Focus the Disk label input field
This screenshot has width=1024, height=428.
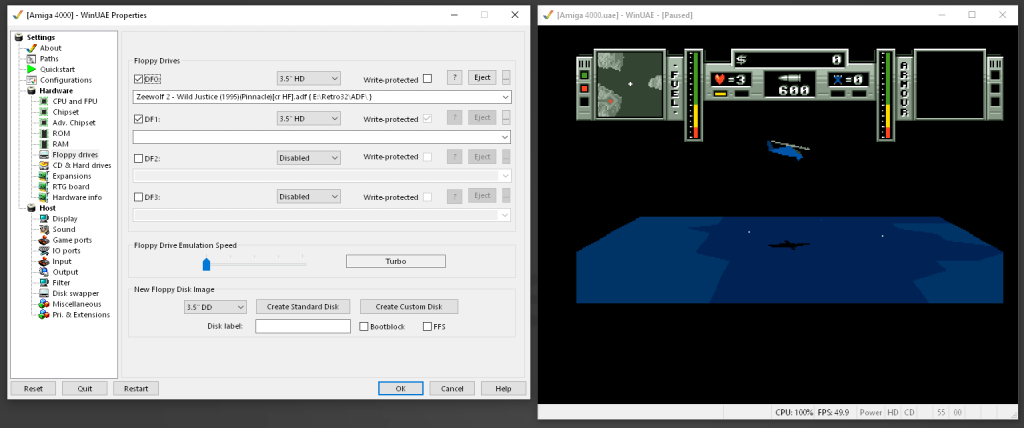[303, 326]
